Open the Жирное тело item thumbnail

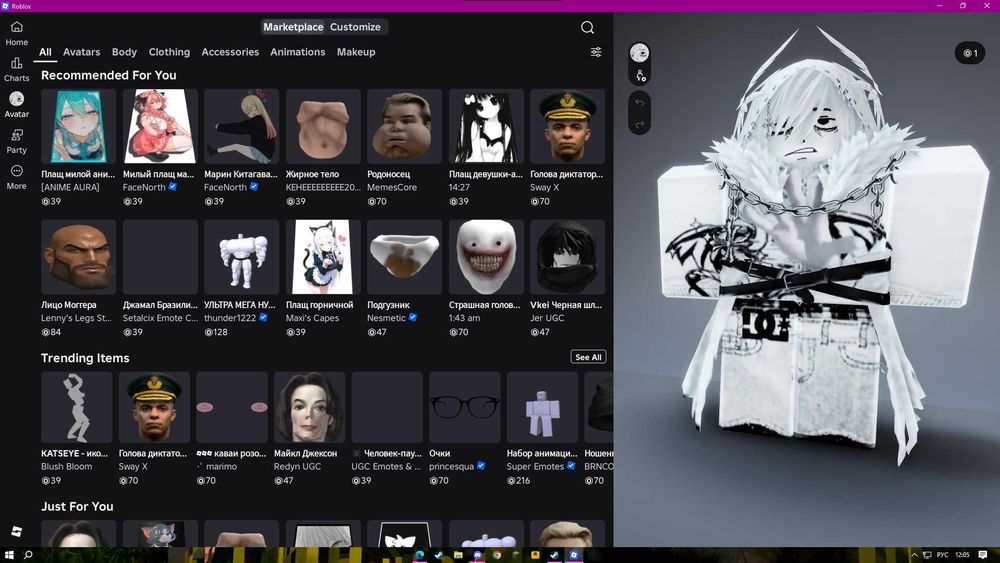[323, 126]
